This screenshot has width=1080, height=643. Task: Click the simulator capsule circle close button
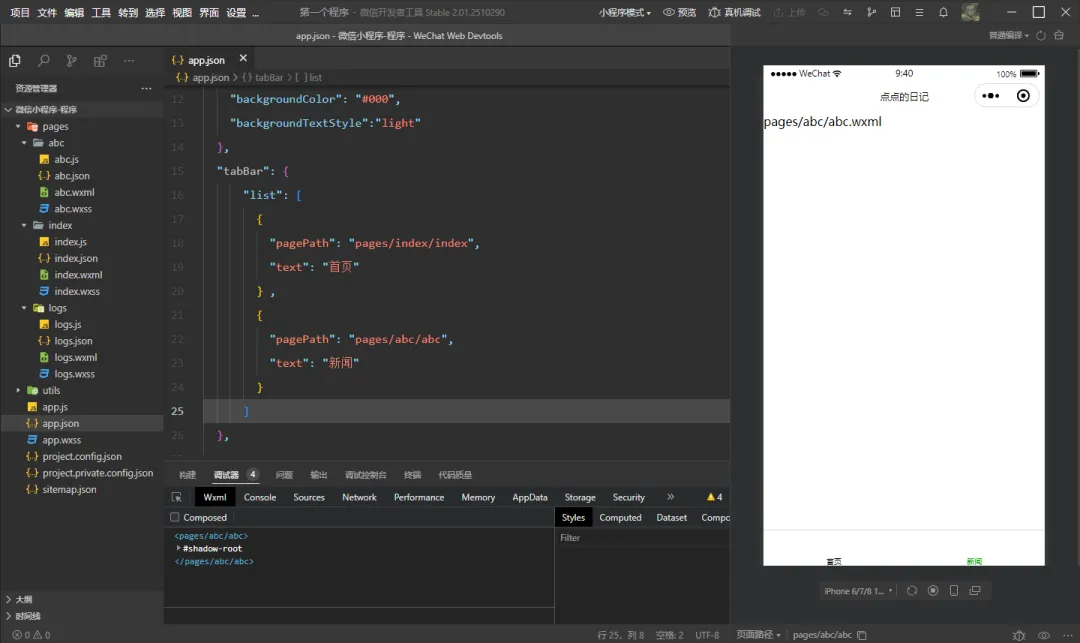click(1024, 96)
